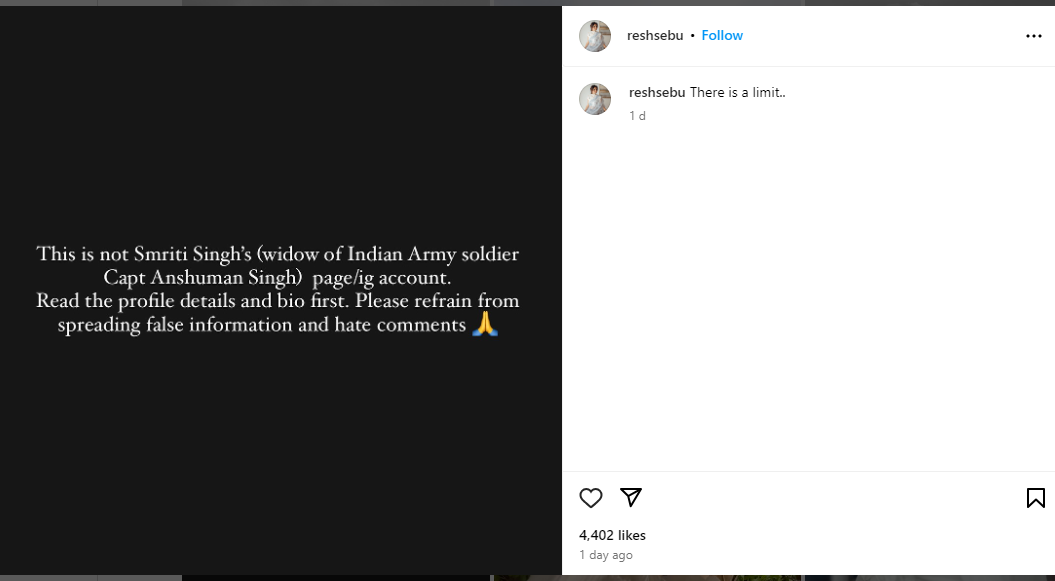Viewport: 1055px width, 581px height.
Task: View the list of 4,402 likes
Action: pyautogui.click(x=612, y=535)
